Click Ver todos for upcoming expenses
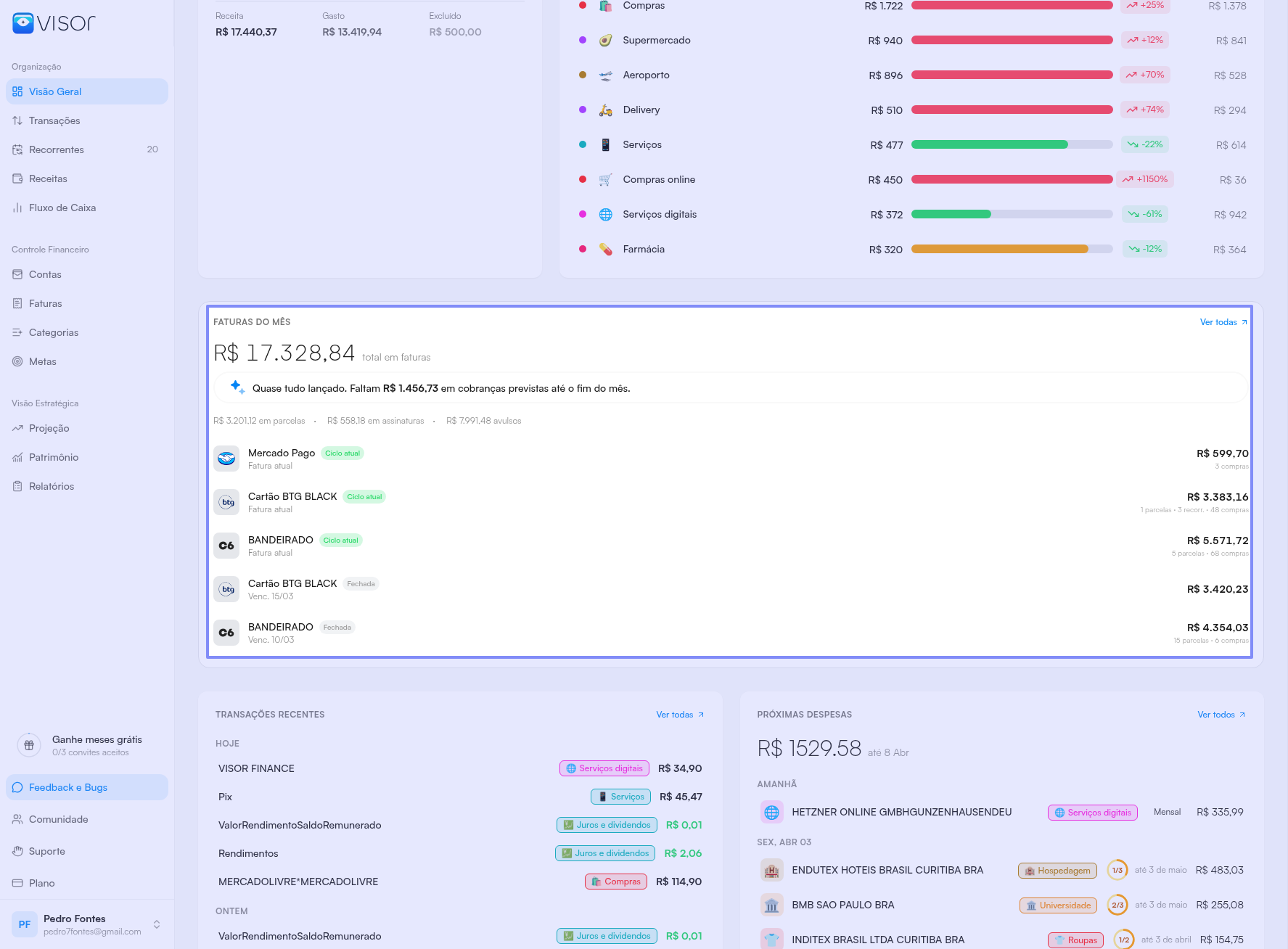Screen dimensions: 1288x949 click(x=1221, y=715)
